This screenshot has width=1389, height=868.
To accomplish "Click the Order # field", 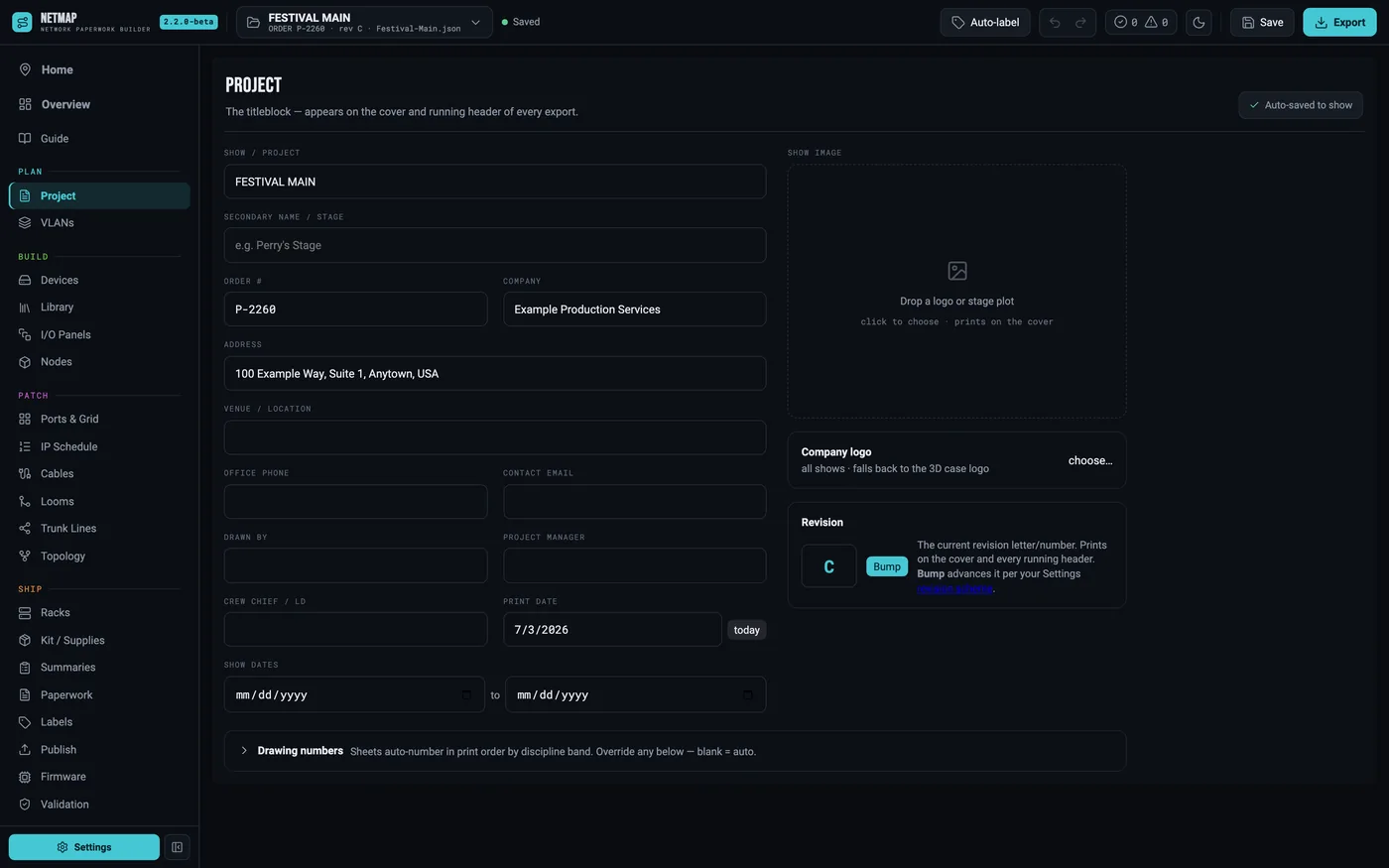I will pyautogui.click(x=355, y=310).
